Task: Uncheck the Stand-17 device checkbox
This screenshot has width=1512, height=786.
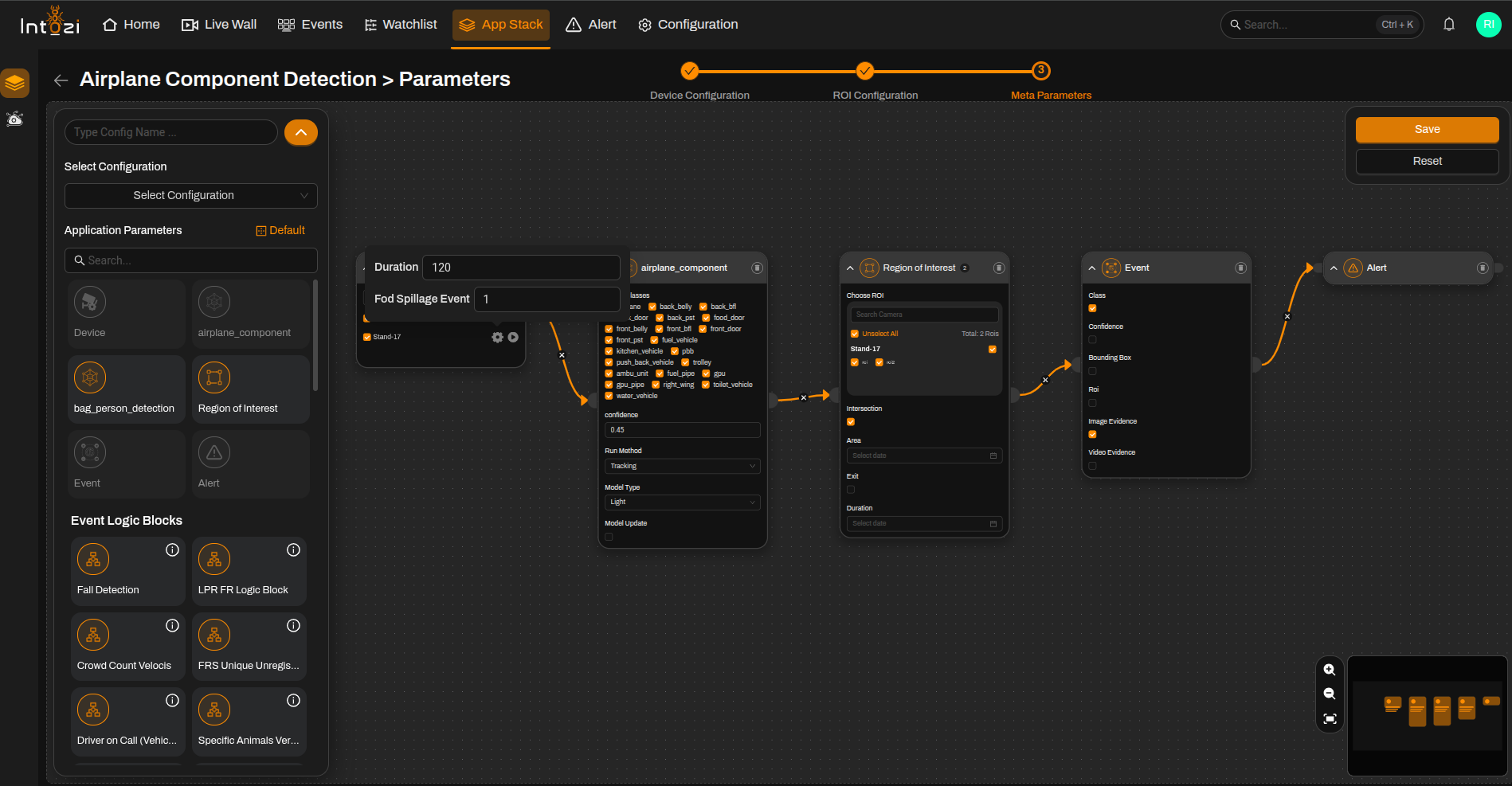Action: (367, 337)
